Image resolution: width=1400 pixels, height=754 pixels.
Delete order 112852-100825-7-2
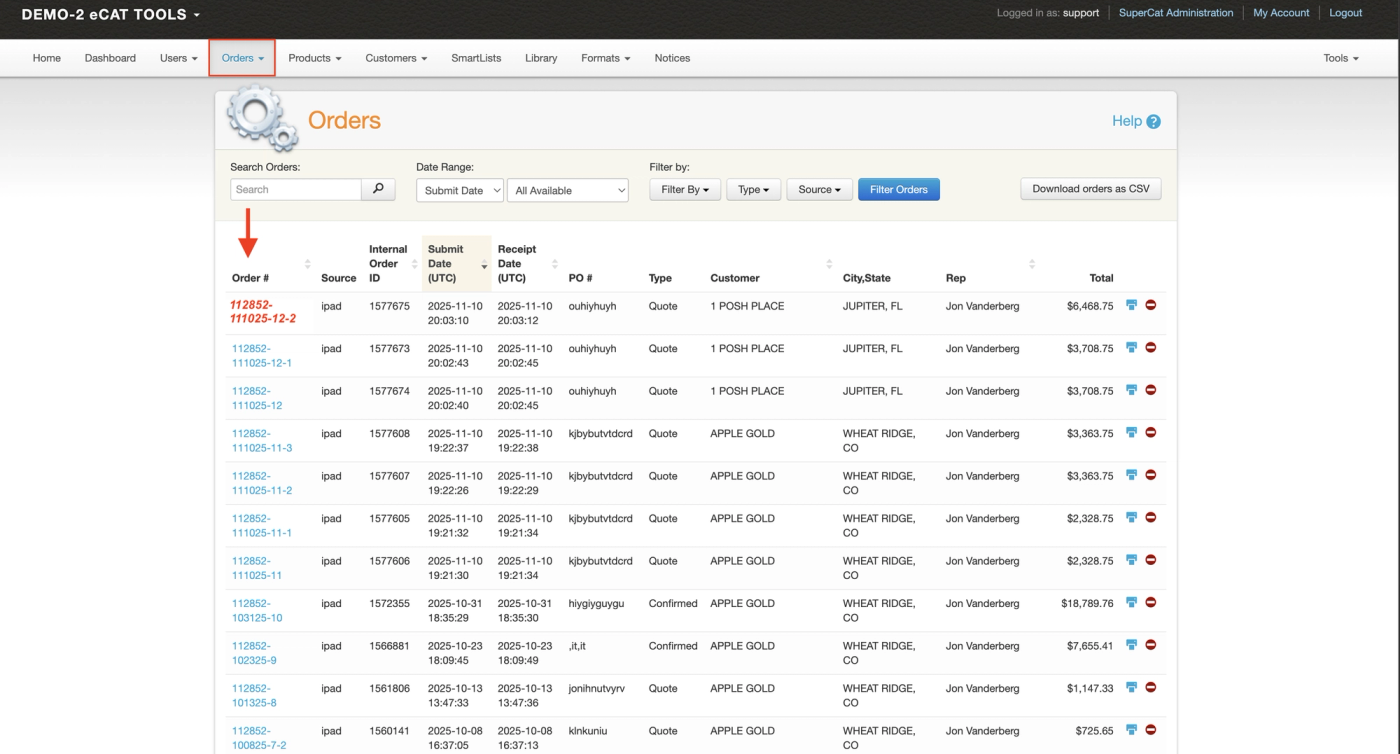coord(1151,730)
